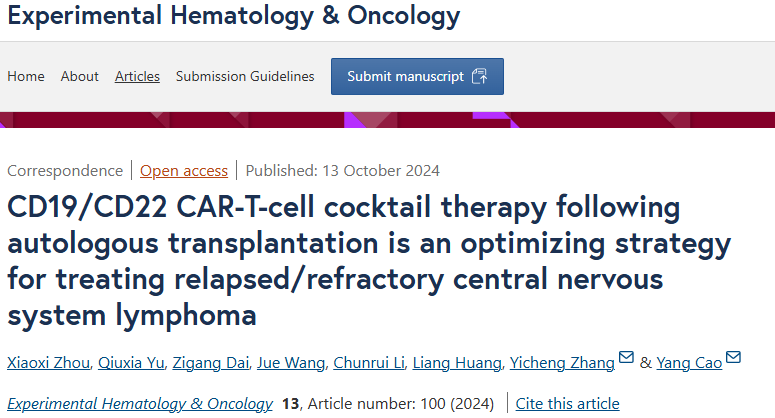Click the Jue Wang author name

291,363
